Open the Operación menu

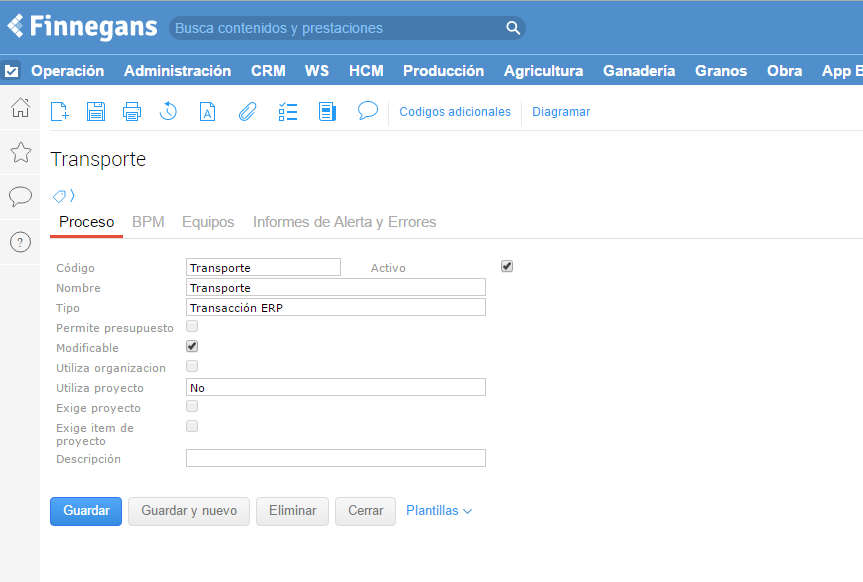tap(68, 71)
